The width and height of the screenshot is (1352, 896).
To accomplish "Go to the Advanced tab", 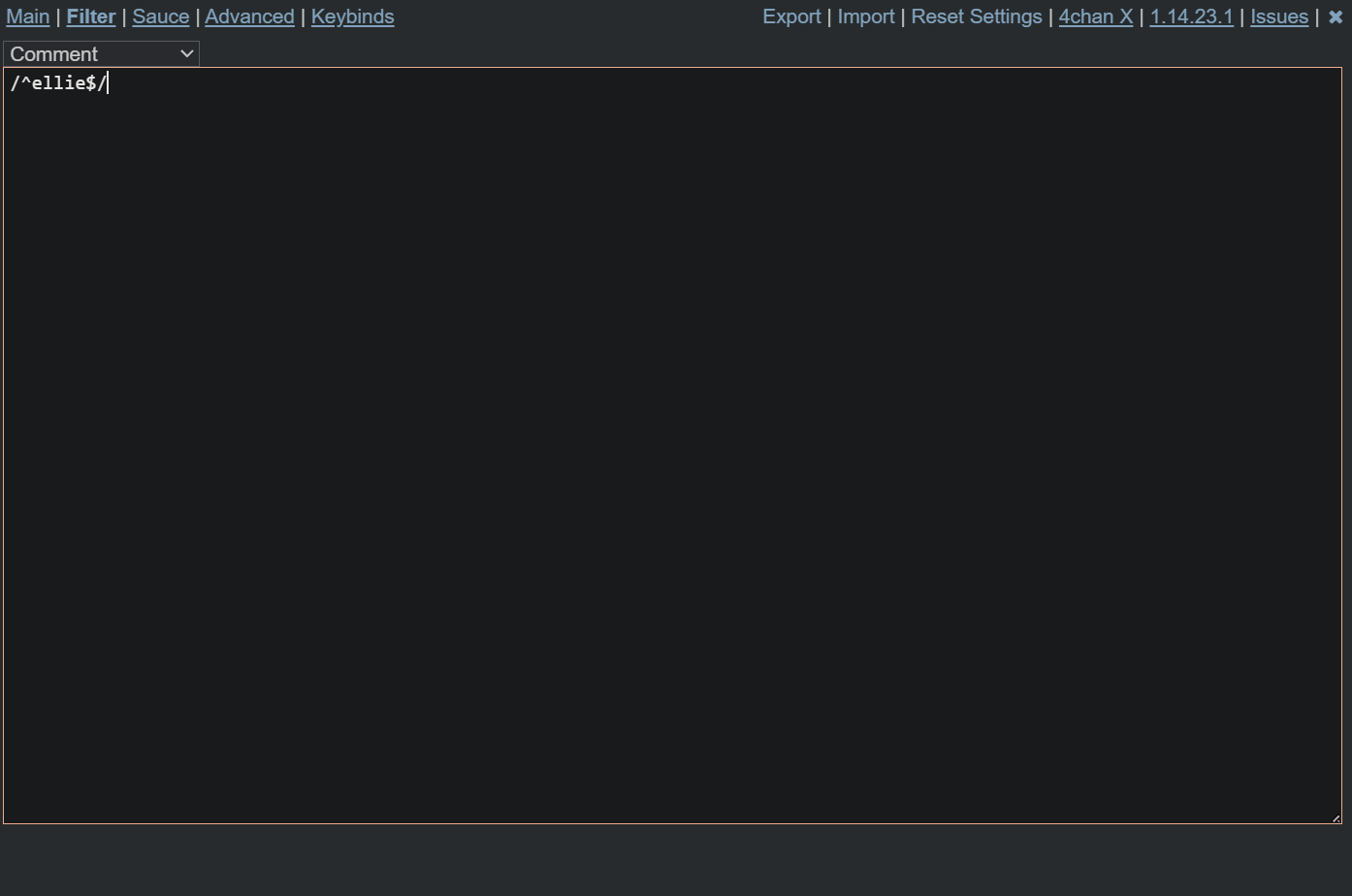I will 249,16.
